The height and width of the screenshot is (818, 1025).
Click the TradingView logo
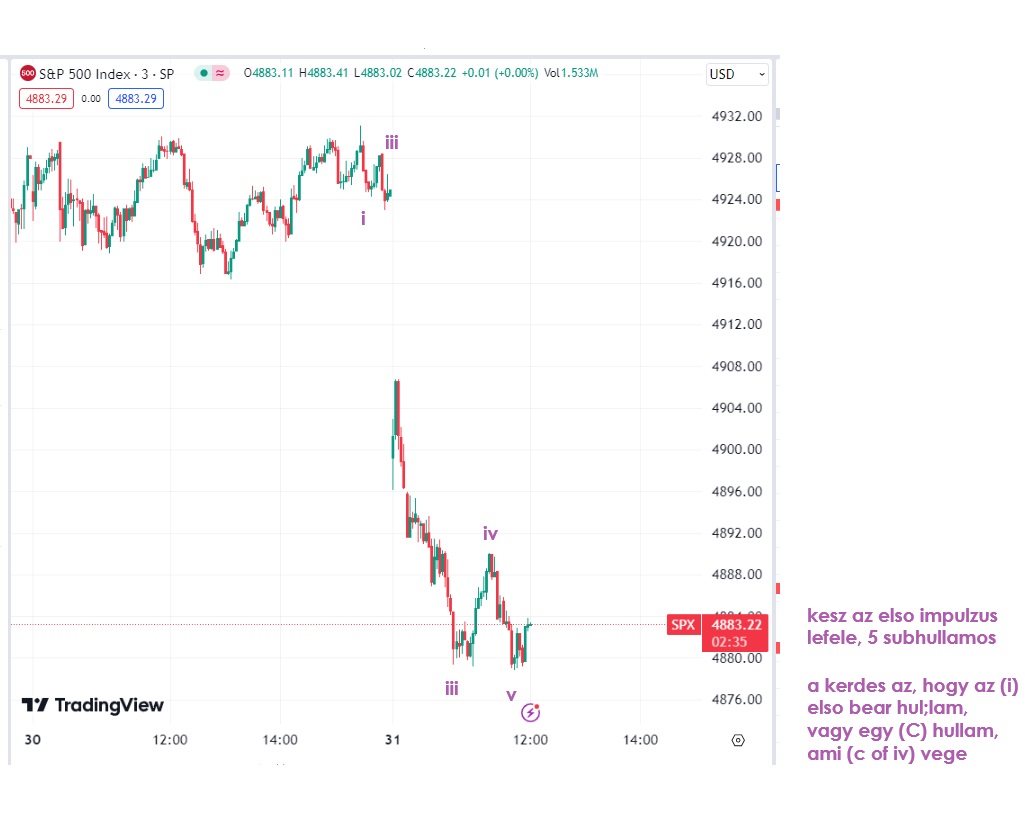92,705
